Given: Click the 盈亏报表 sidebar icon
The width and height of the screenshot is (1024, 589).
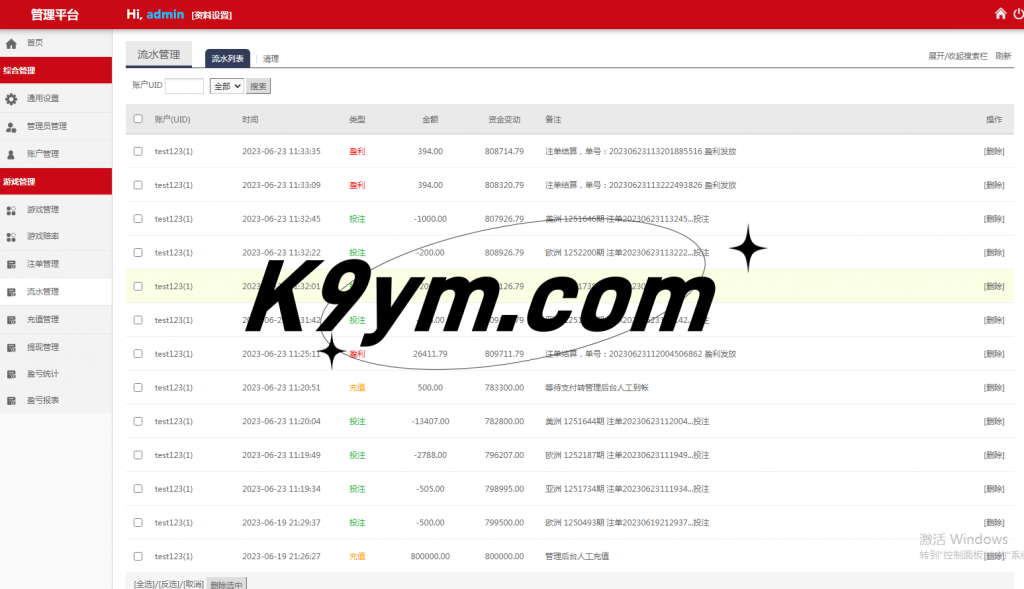Looking at the screenshot, I should 11,401.
